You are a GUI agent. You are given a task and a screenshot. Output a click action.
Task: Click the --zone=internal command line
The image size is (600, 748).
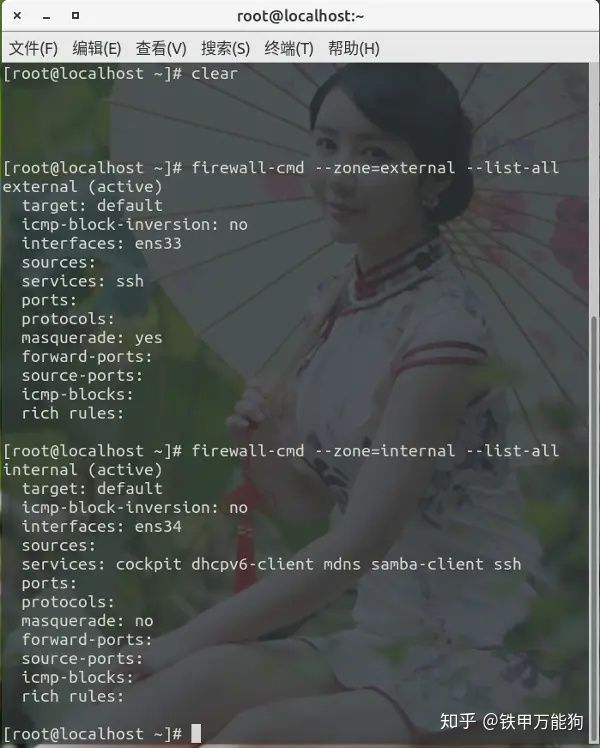pos(280,451)
